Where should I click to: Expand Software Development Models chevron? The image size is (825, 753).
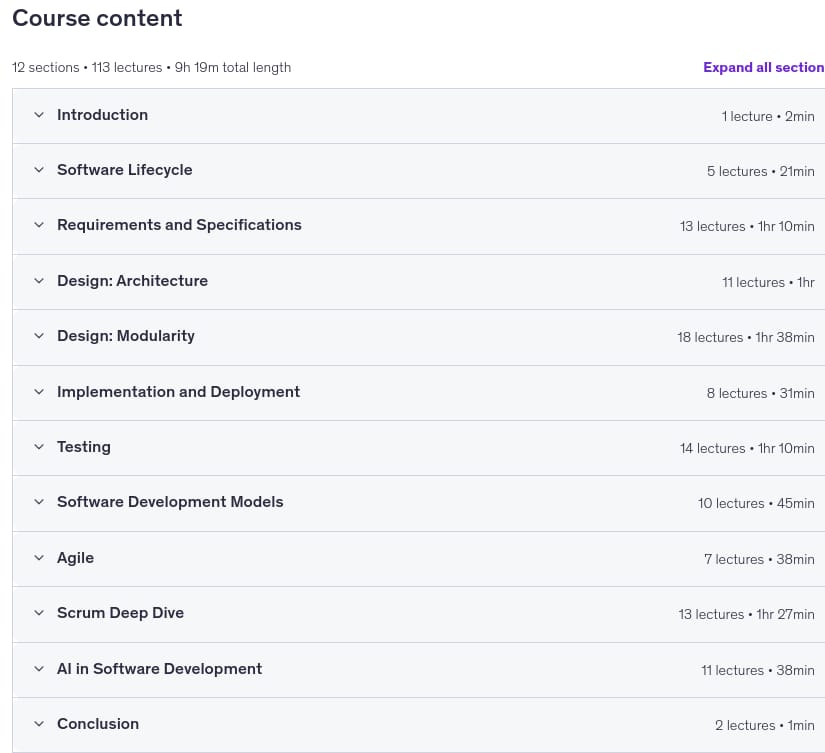39,501
